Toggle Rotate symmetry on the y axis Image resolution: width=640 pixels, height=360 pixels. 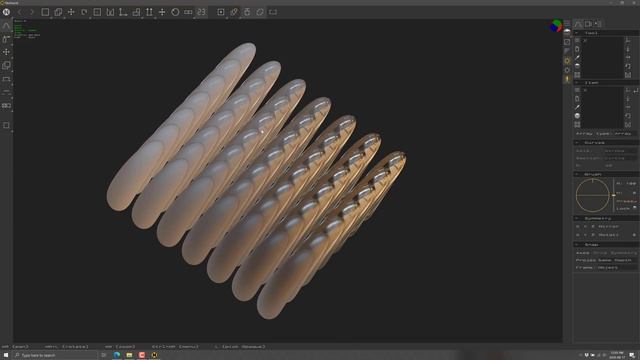point(585,235)
